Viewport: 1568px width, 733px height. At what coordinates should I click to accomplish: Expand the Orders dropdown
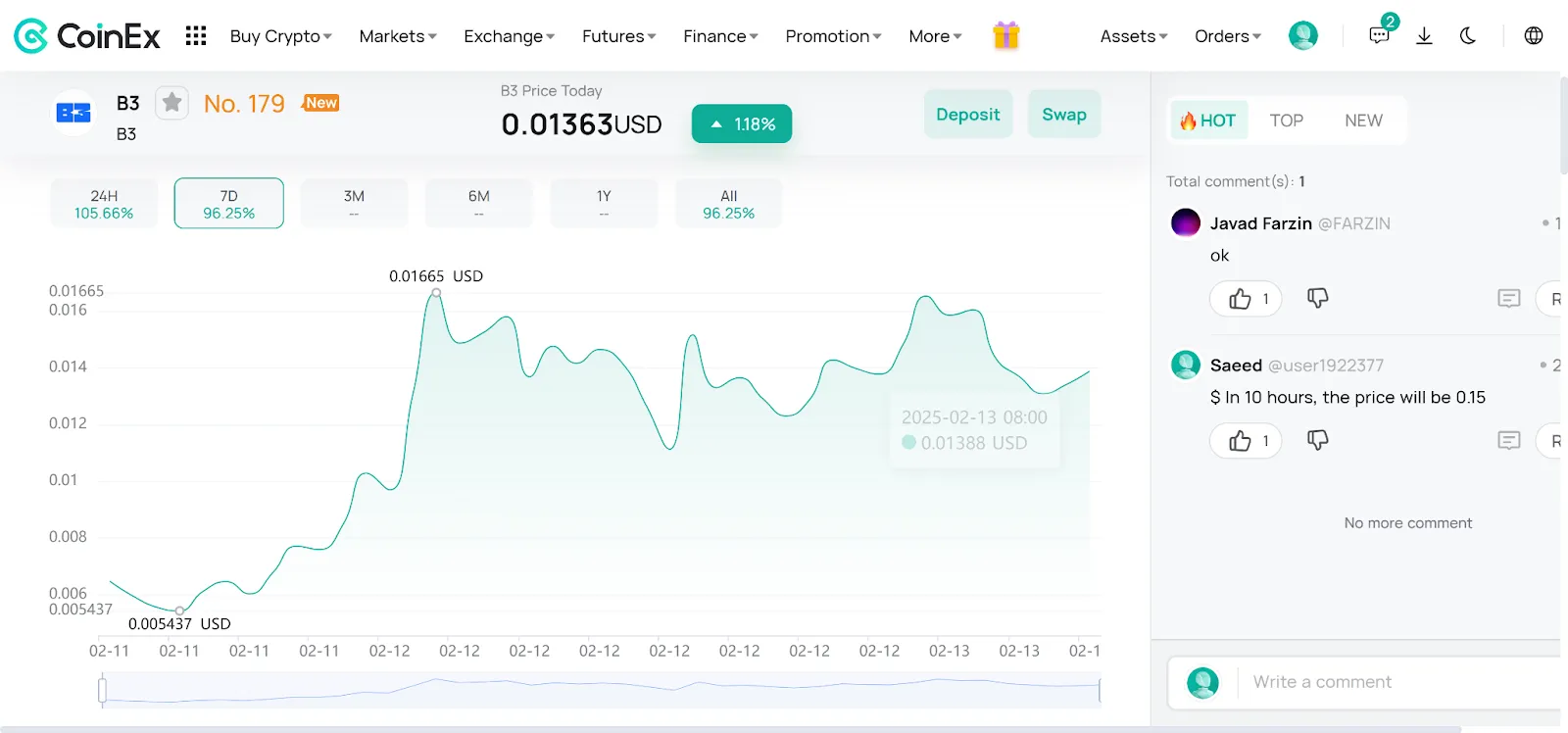1227,36
